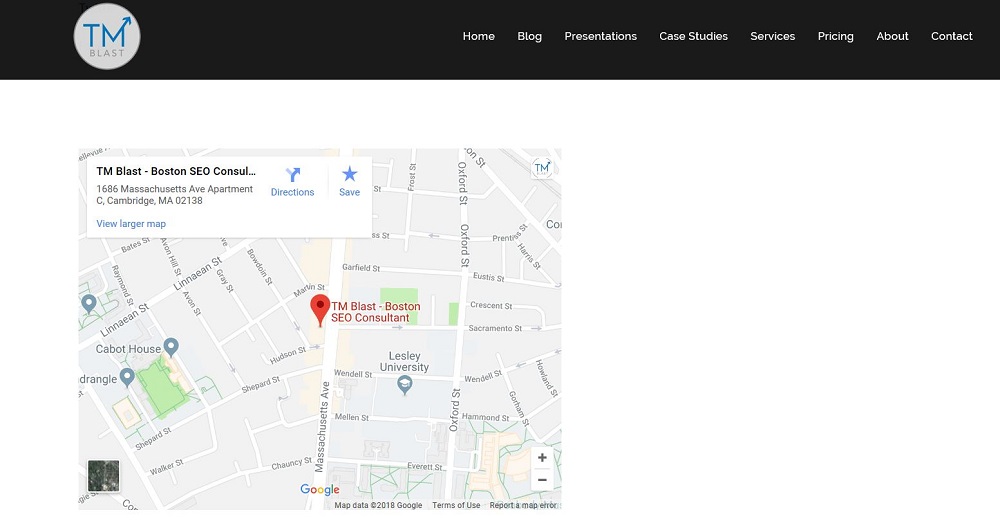Click the TM Blast logo
Viewport: 1000px width, 528px height.
[x=107, y=36]
